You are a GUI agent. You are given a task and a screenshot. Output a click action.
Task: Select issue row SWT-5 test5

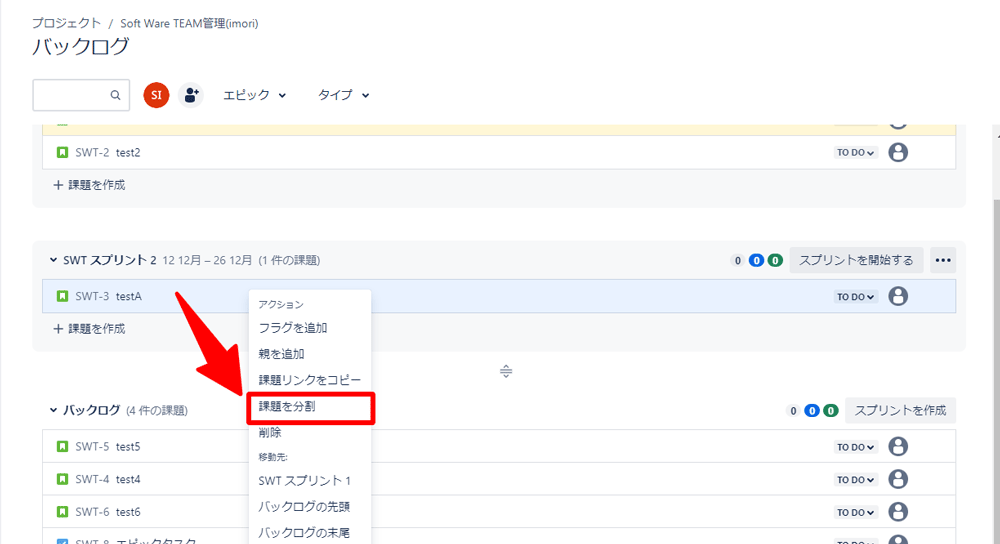tap(499, 446)
